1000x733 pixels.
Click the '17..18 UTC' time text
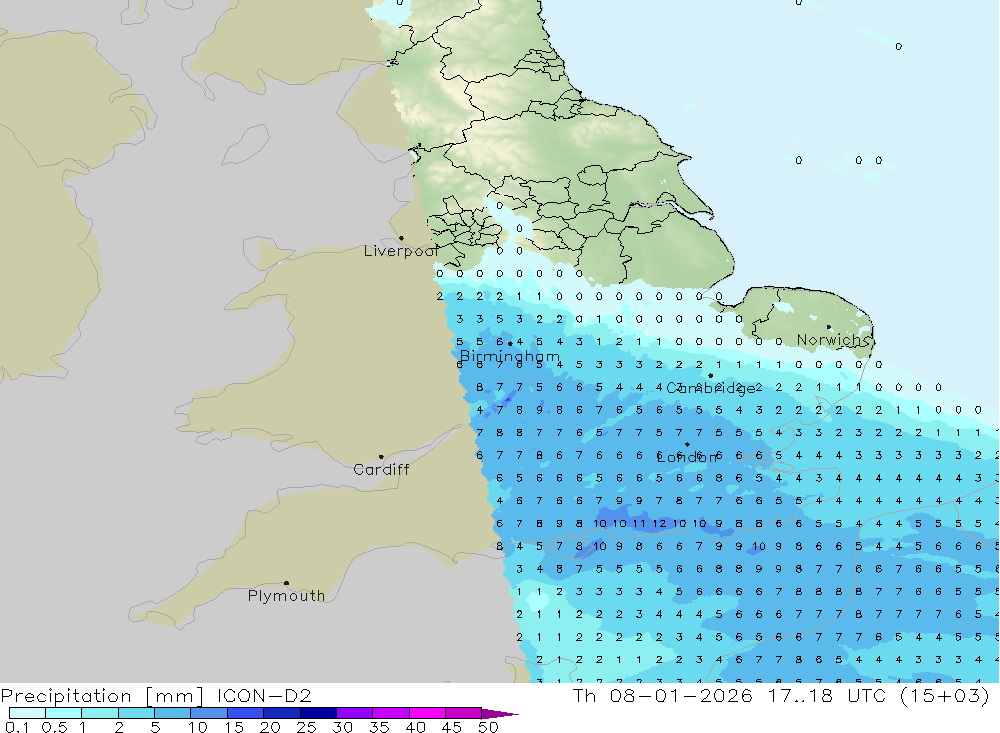click(x=829, y=695)
